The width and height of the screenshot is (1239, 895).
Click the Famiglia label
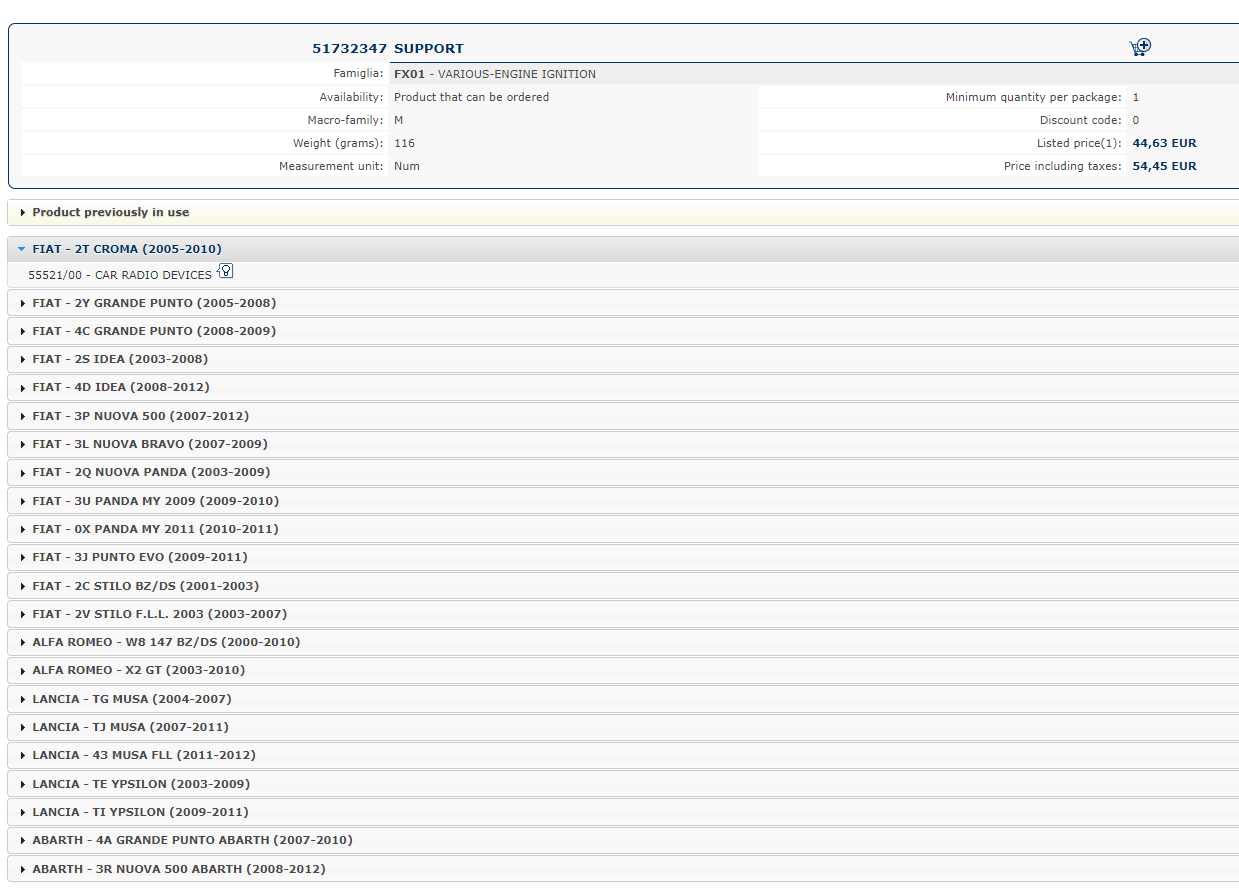[358, 74]
